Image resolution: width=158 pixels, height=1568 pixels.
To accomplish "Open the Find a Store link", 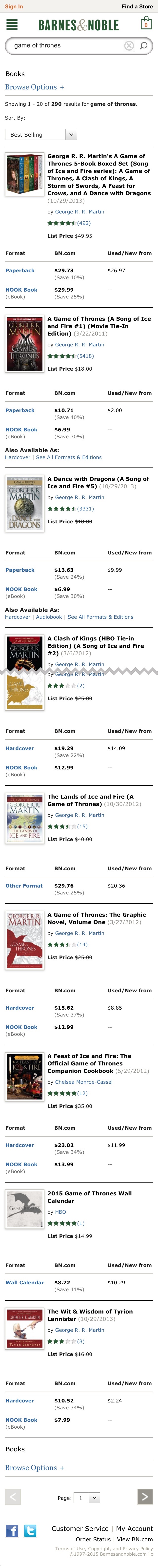I will pos(137,7).
